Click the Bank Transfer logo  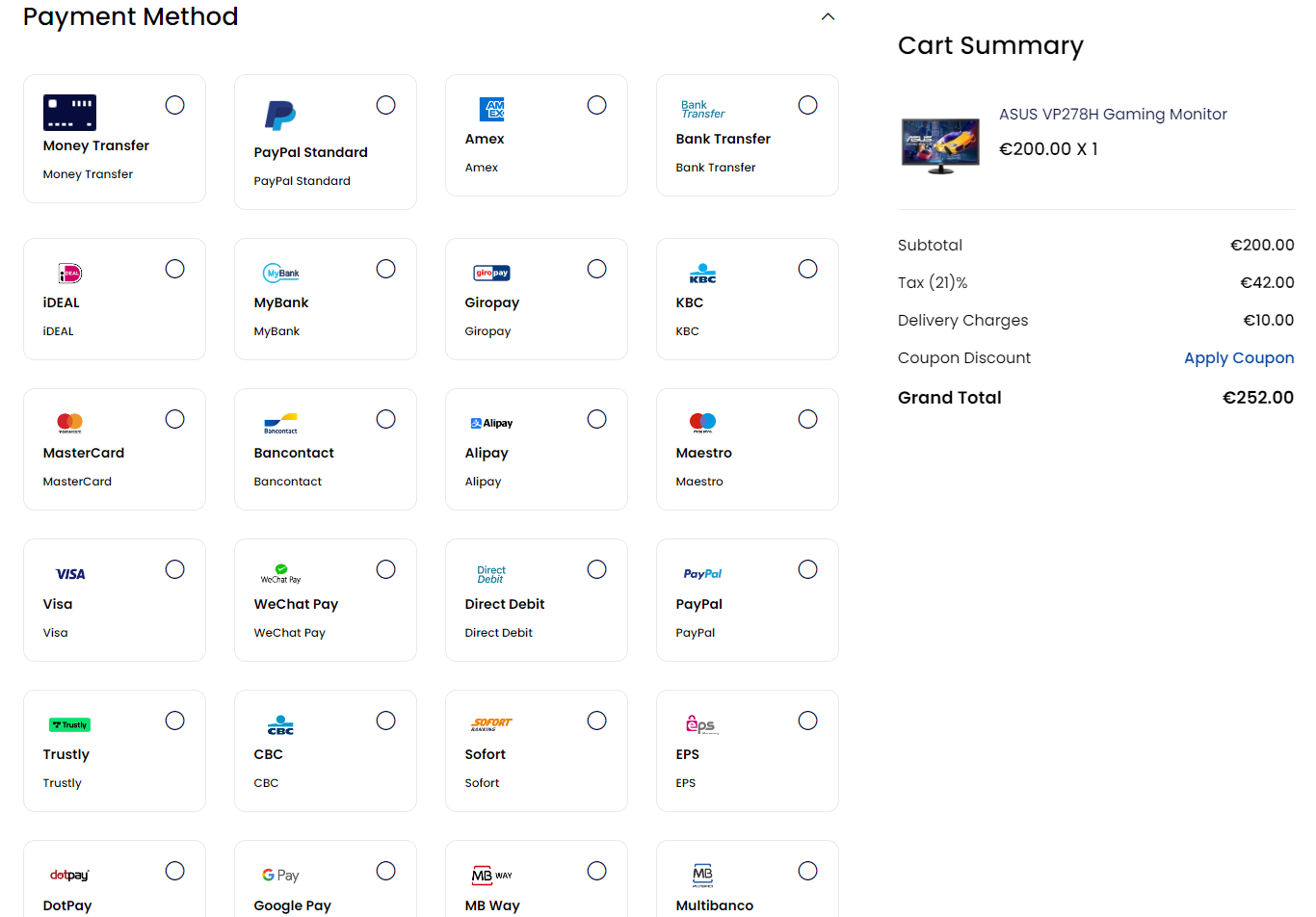pyautogui.click(x=702, y=109)
